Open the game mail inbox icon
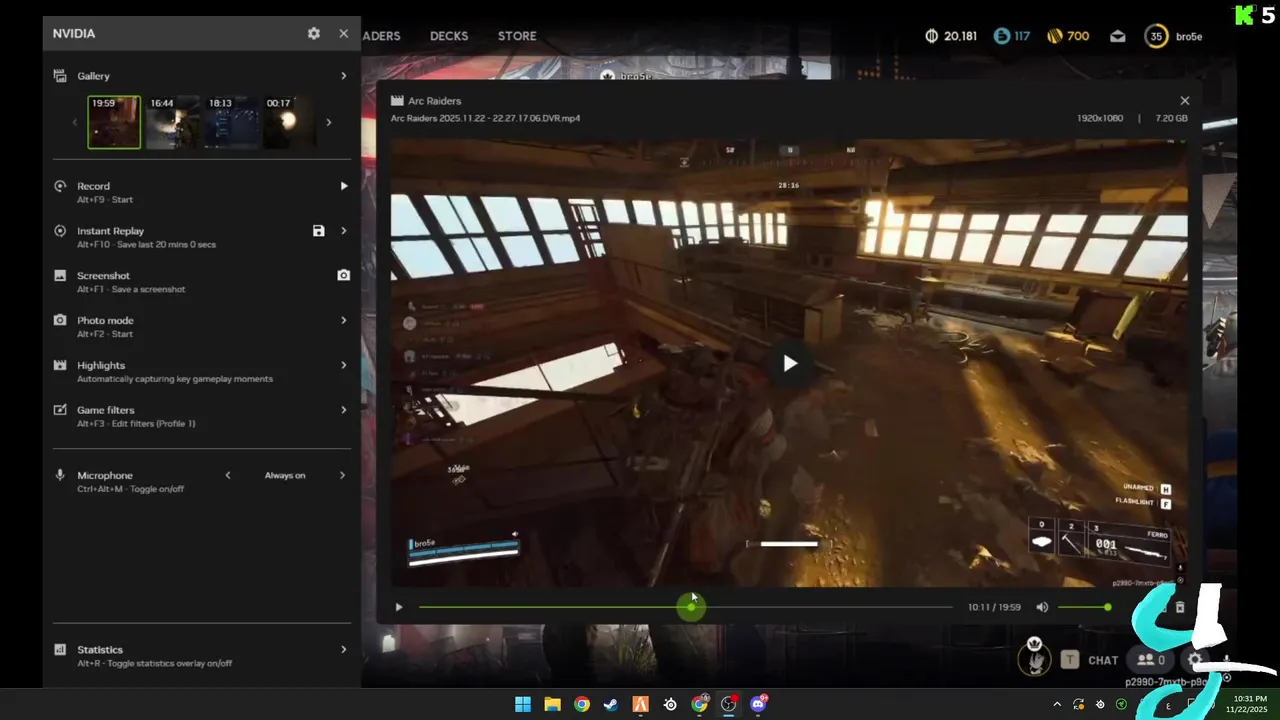1280x720 pixels. 1117,36
